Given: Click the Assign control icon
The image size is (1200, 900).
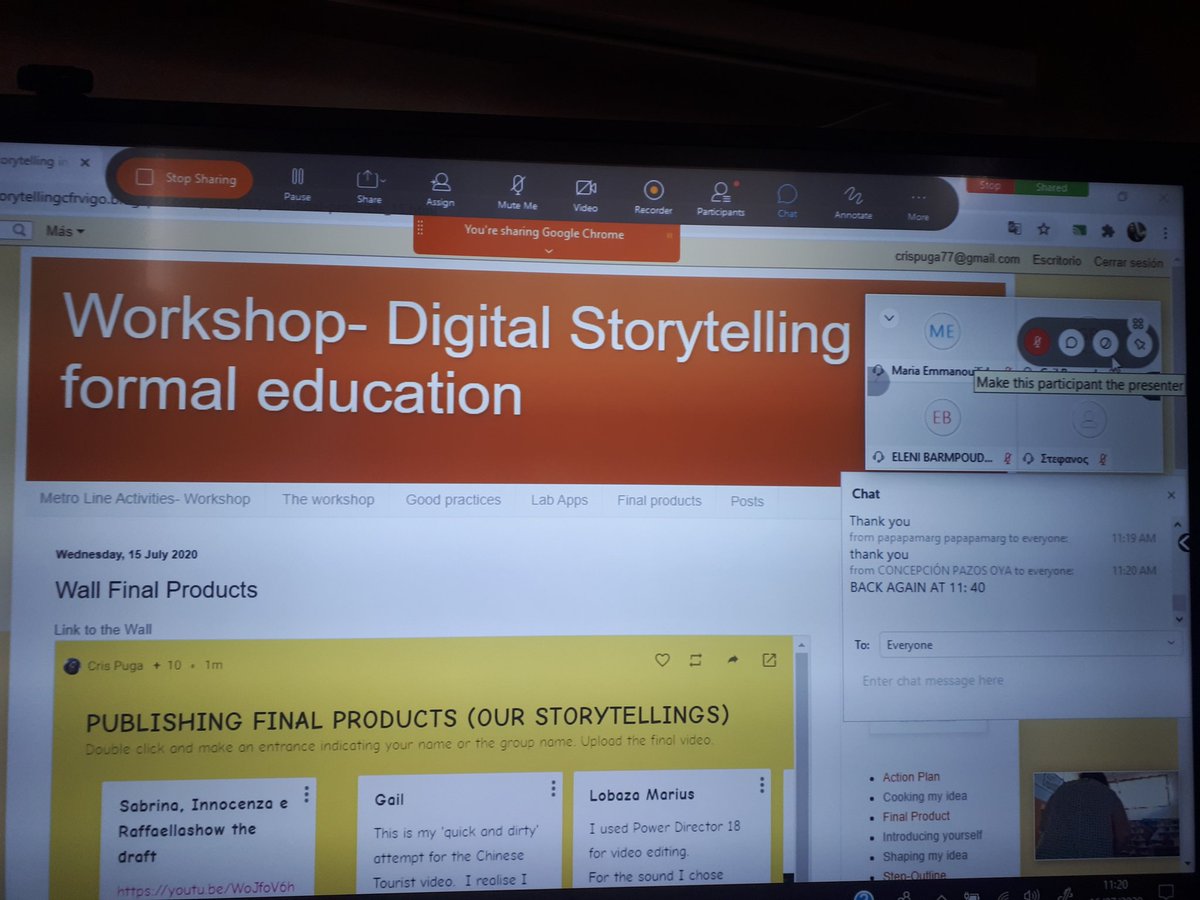Looking at the screenshot, I should pos(440,188).
